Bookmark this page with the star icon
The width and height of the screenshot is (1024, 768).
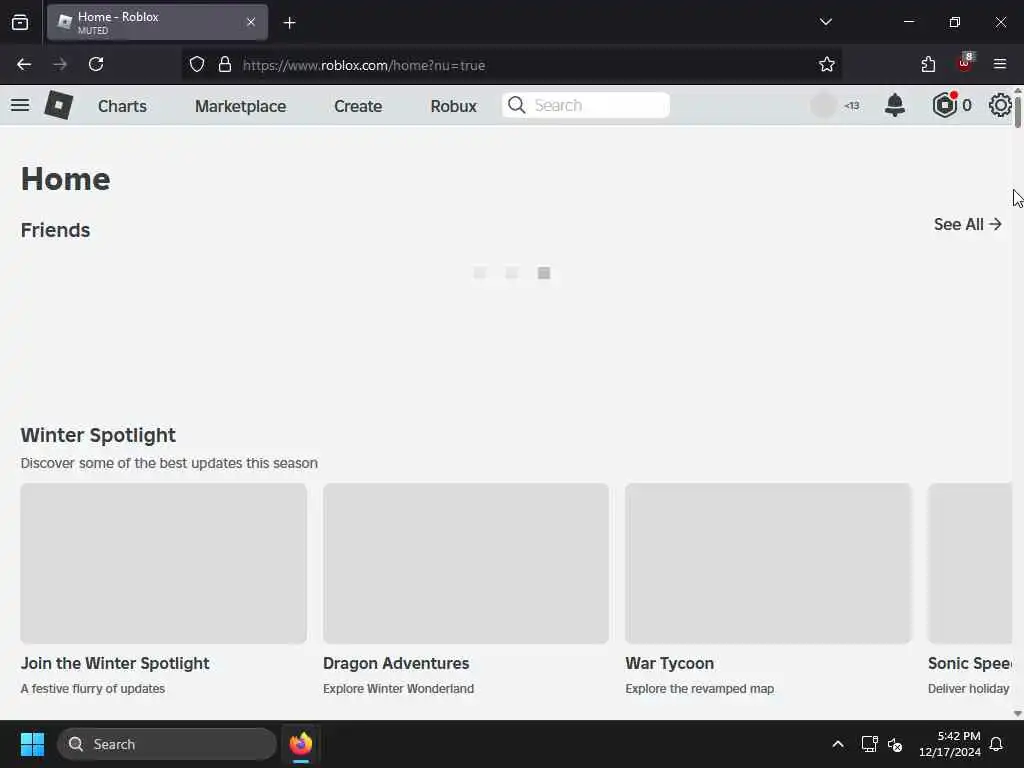coord(827,65)
